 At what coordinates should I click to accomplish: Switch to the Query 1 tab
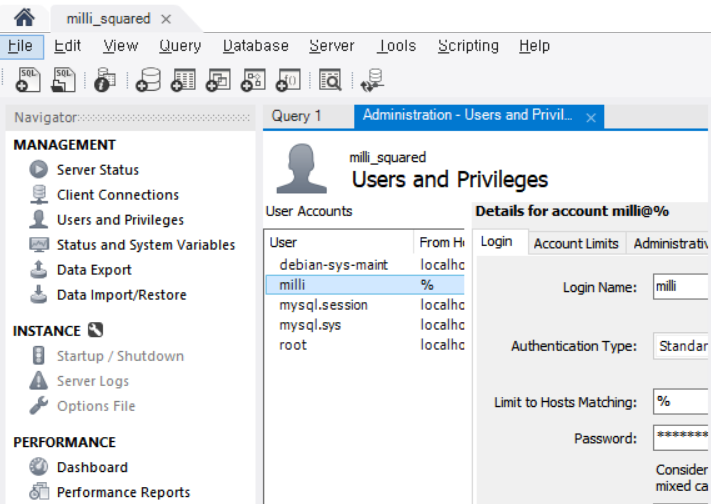tap(296, 116)
